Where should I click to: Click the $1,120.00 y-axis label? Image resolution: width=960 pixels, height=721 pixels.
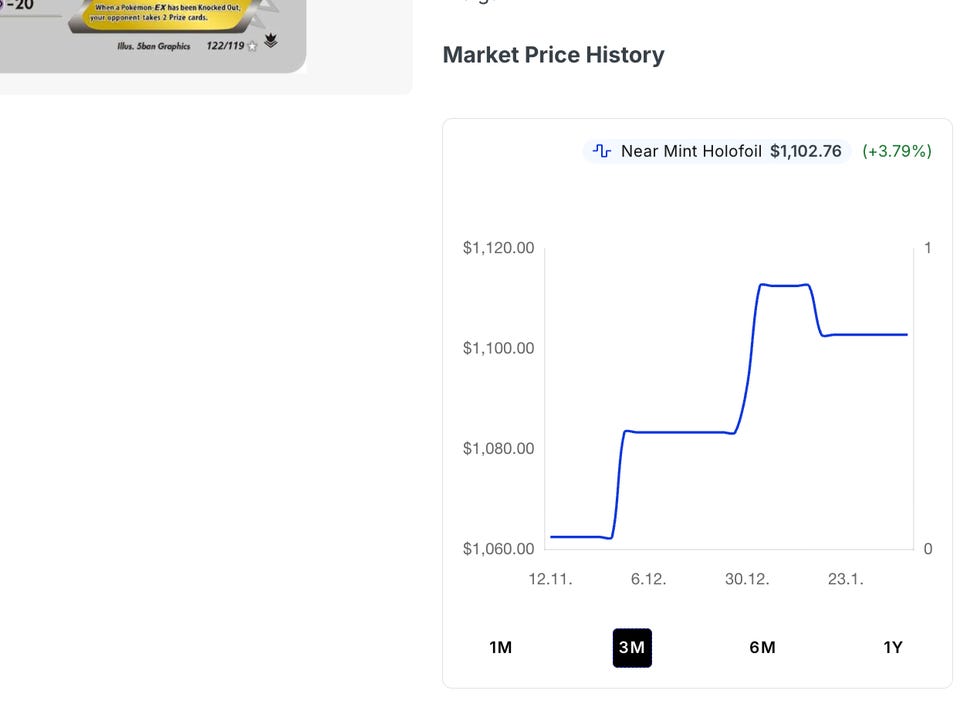pos(498,248)
